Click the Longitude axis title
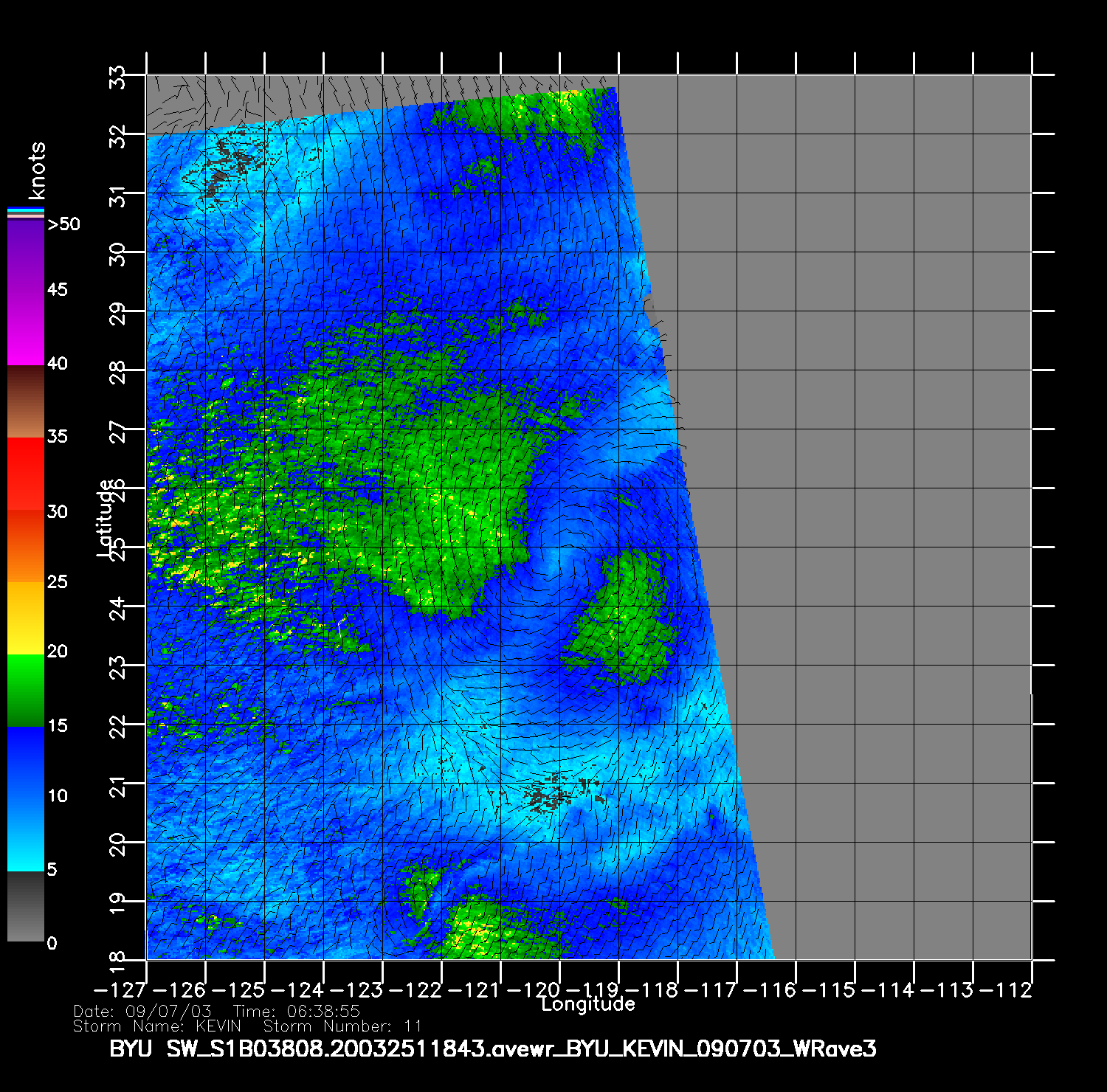Screen dimensions: 1107x1092 click(587, 1004)
